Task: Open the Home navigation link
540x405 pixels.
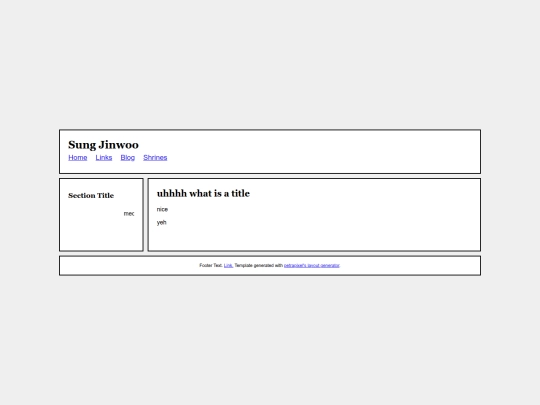Action: [77, 157]
